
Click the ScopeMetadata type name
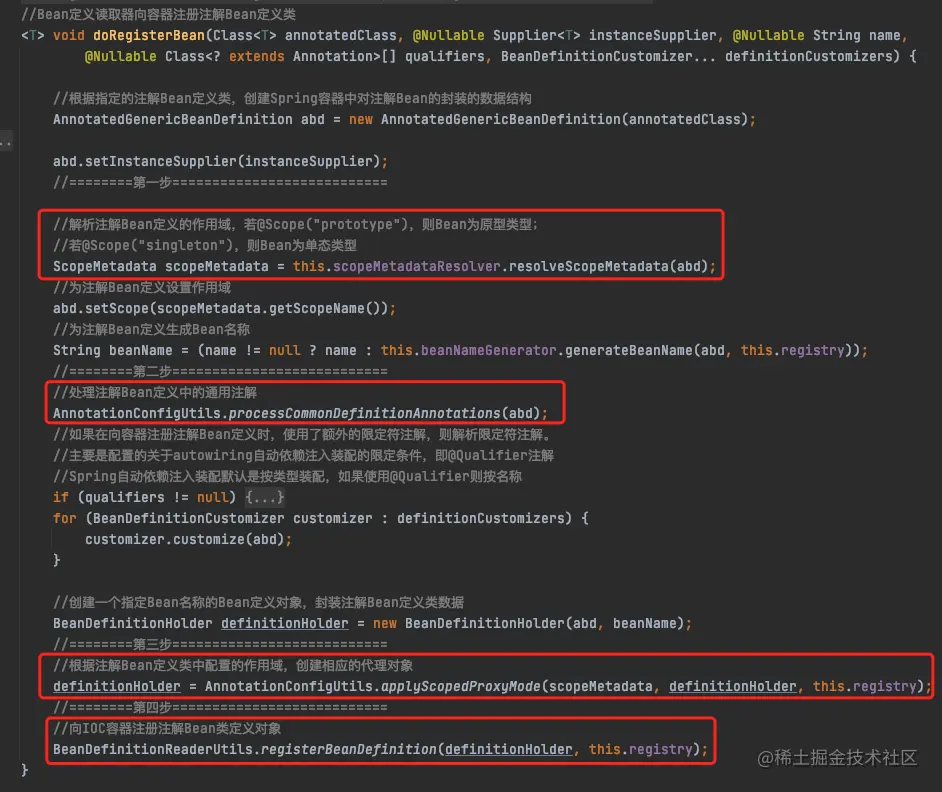(100, 266)
